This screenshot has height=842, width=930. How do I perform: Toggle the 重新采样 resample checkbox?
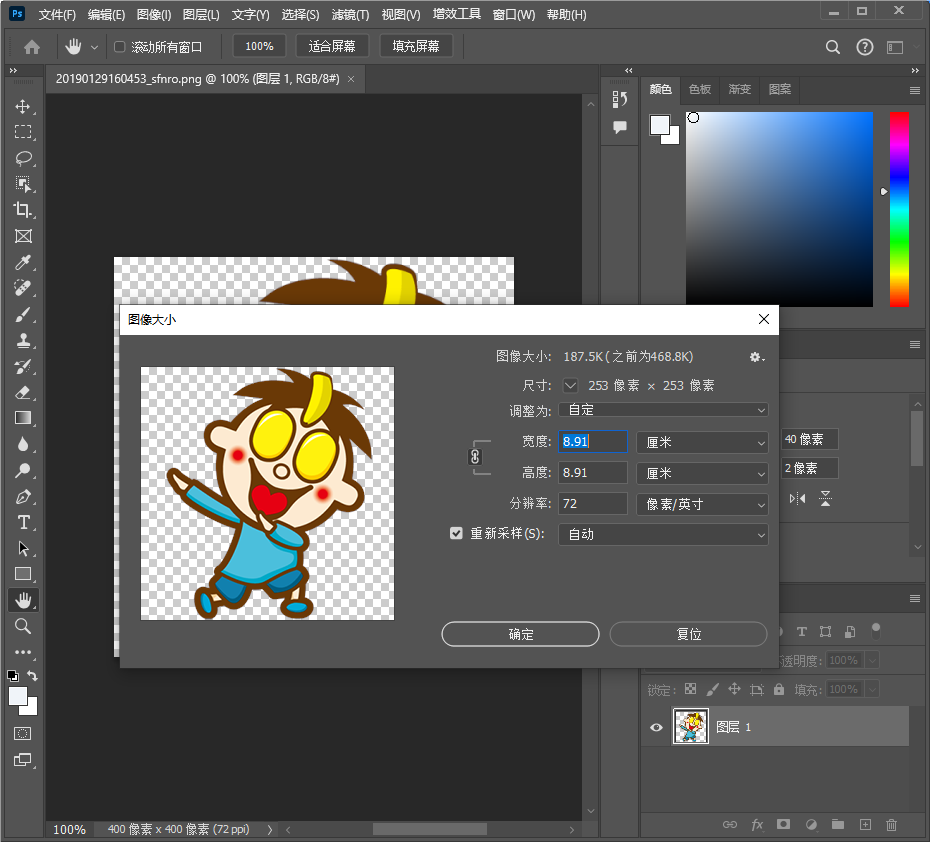click(x=457, y=534)
